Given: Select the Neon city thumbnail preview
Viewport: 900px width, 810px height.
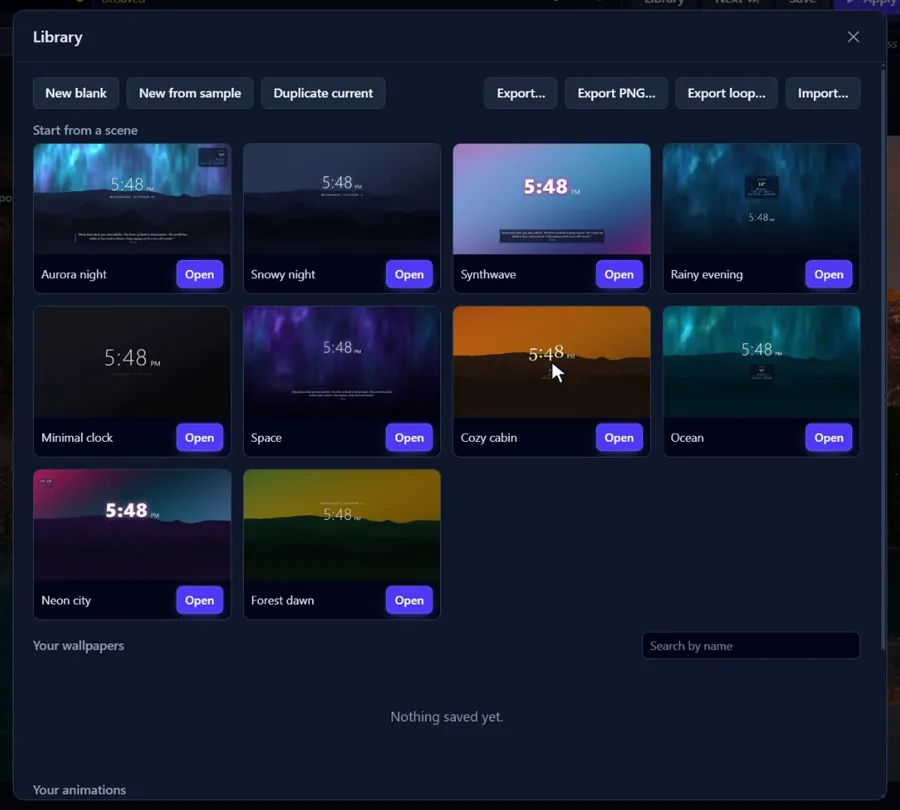Looking at the screenshot, I should [x=132, y=525].
